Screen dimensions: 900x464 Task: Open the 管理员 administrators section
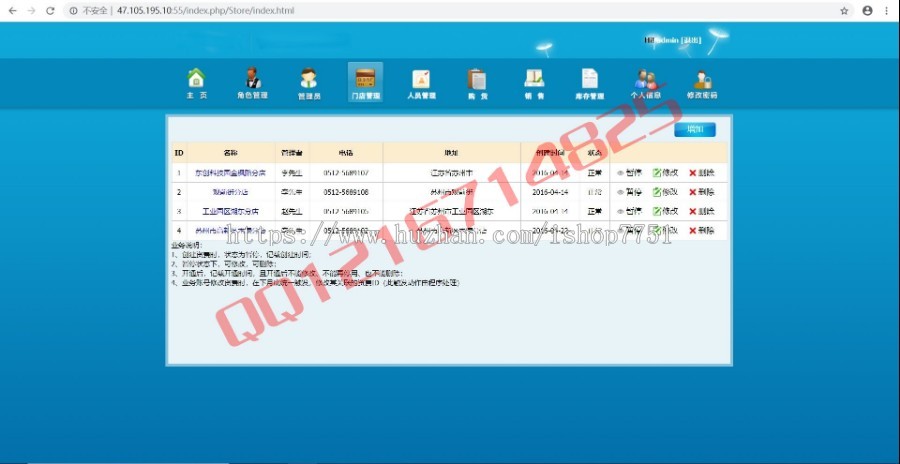pos(309,84)
